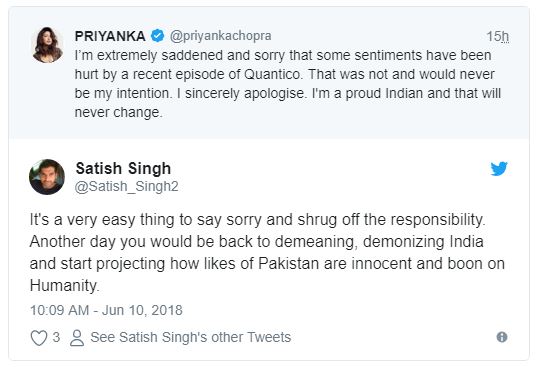Click the info circle icon
The width and height of the screenshot is (539, 367).
pos(502,337)
